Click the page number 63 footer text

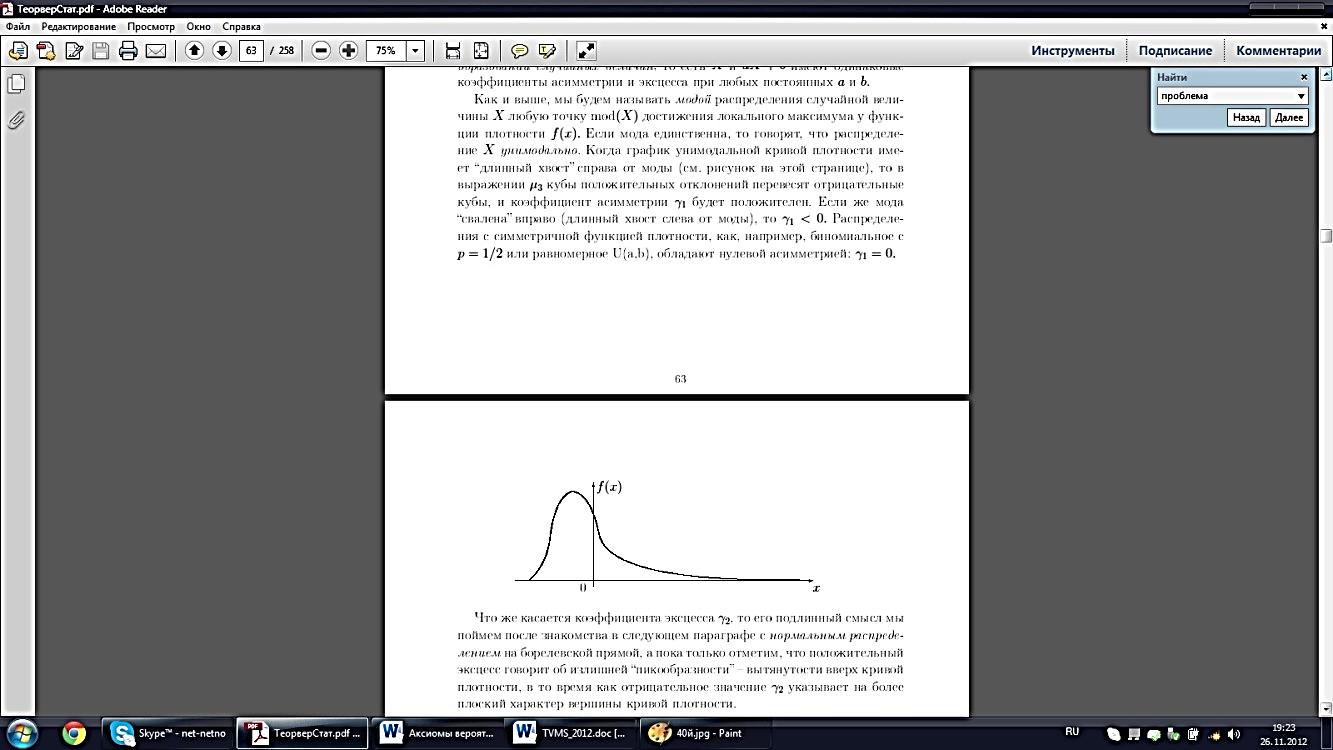[680, 379]
